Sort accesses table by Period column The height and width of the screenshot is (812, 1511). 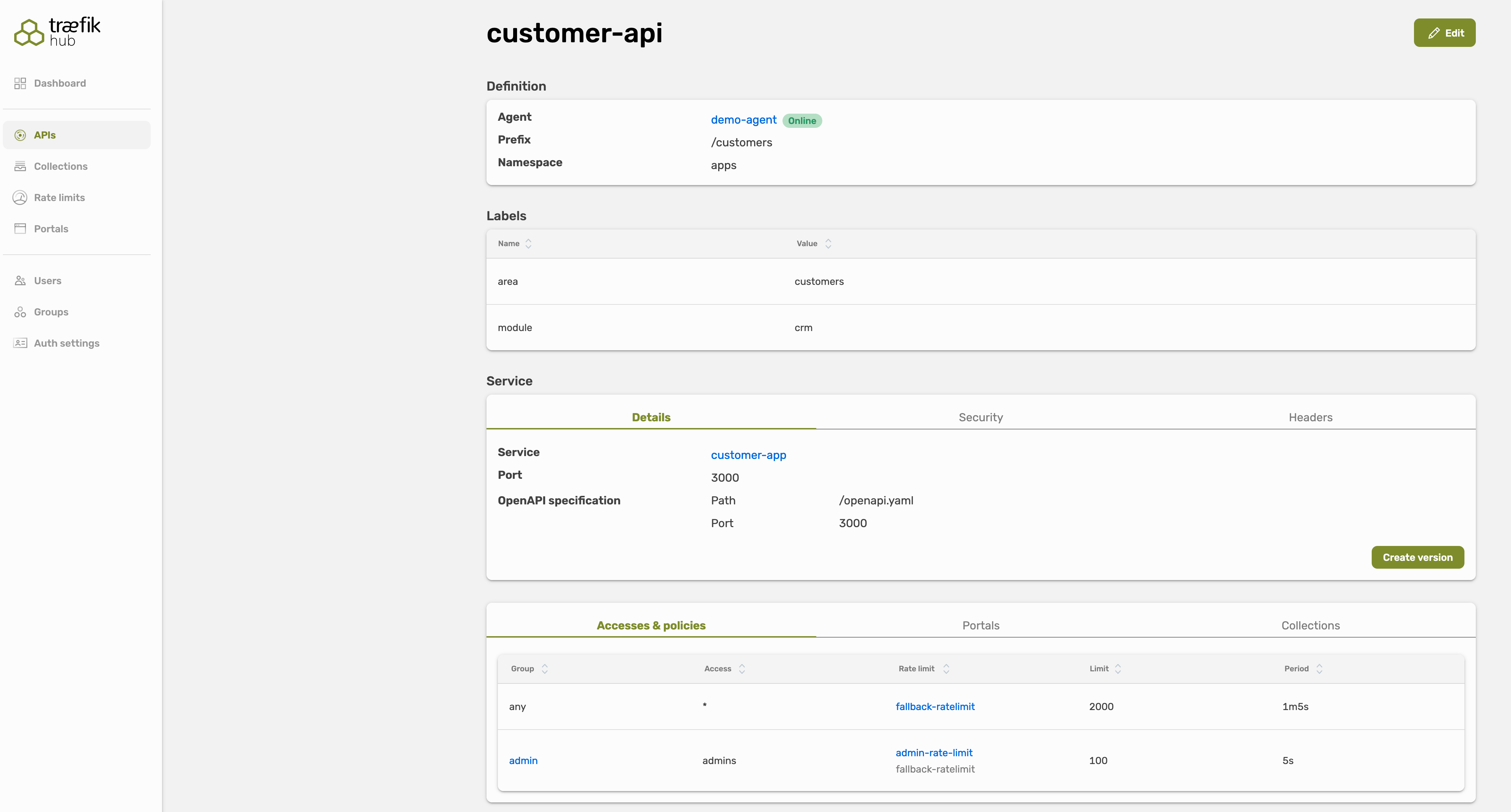coord(1319,669)
